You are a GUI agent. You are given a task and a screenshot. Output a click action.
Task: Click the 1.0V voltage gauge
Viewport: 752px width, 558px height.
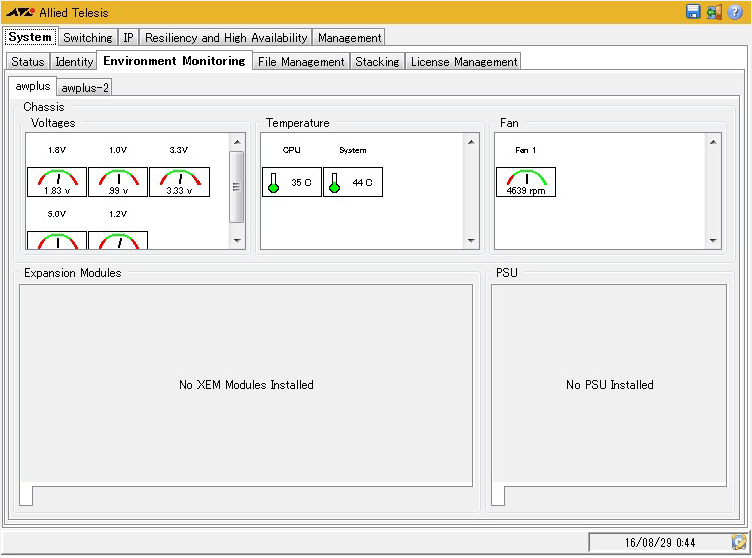[x=118, y=182]
